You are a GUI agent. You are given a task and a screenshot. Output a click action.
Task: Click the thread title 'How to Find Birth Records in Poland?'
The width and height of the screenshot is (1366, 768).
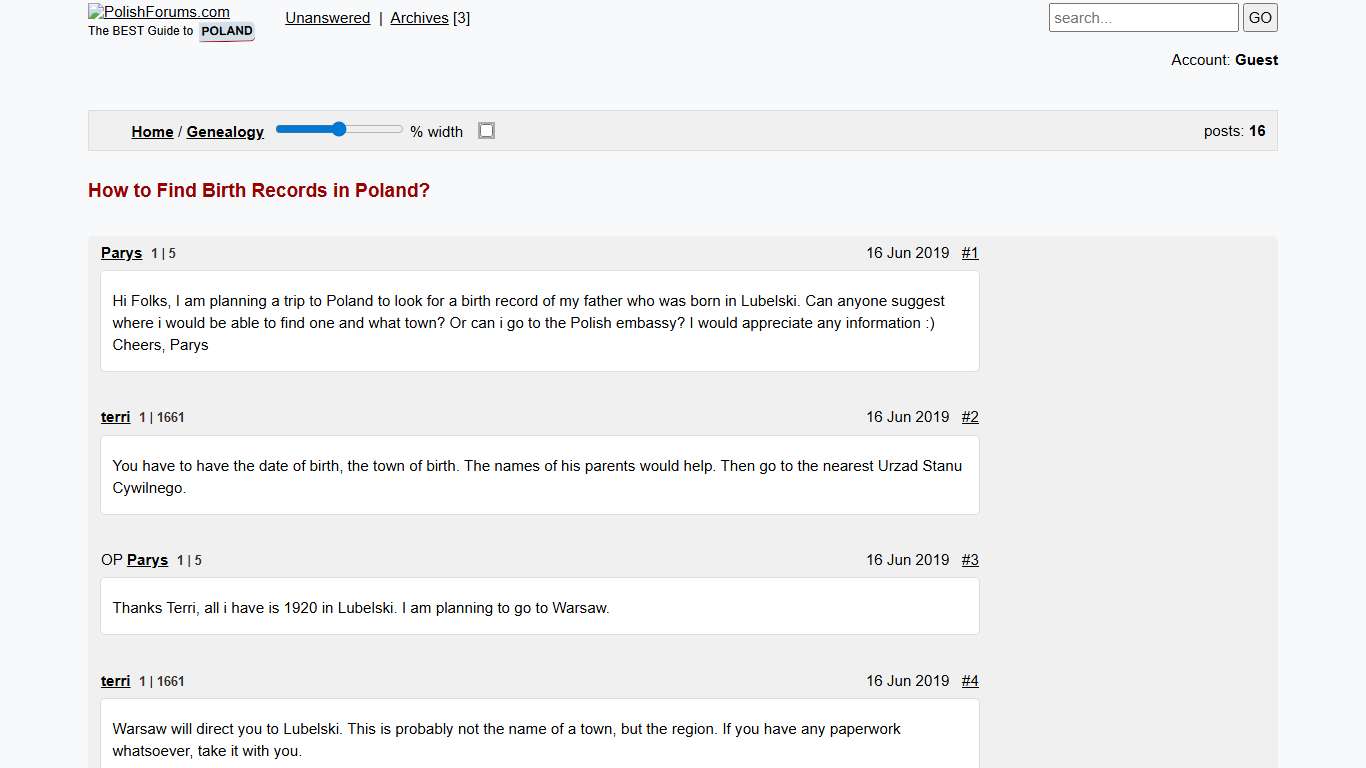(259, 190)
